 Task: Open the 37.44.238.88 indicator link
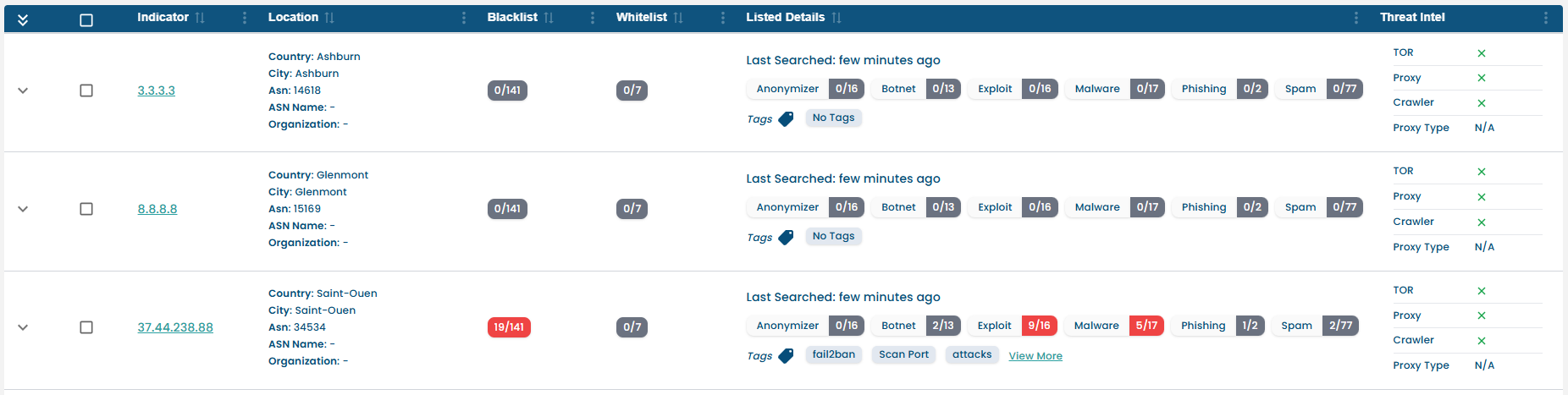tap(175, 327)
